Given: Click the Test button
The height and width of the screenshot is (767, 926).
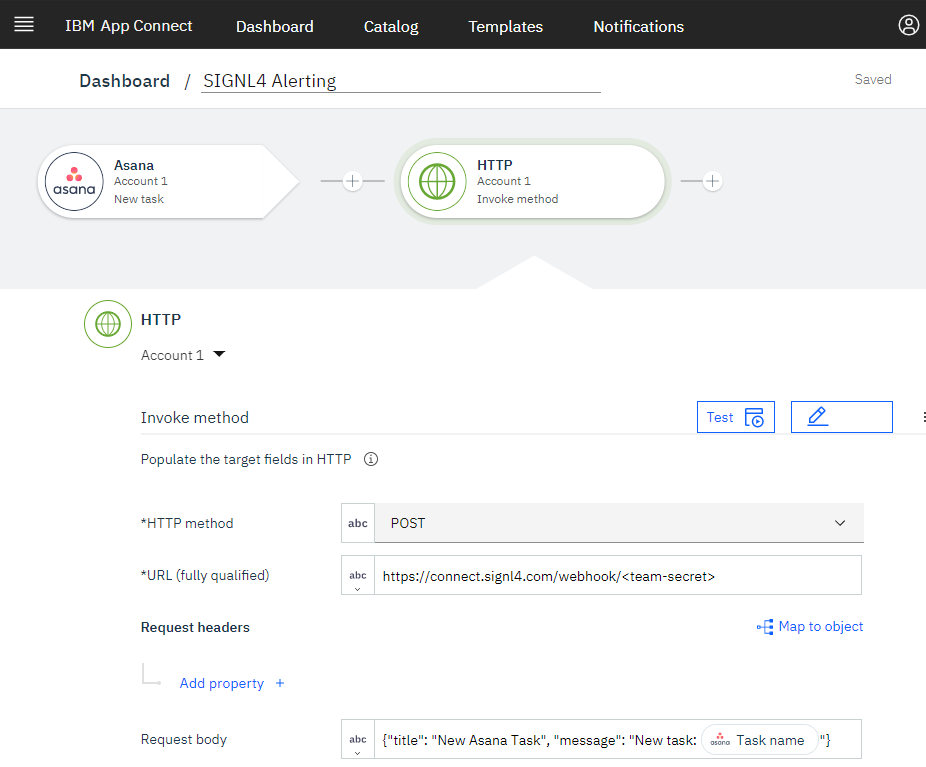Looking at the screenshot, I should (736, 417).
